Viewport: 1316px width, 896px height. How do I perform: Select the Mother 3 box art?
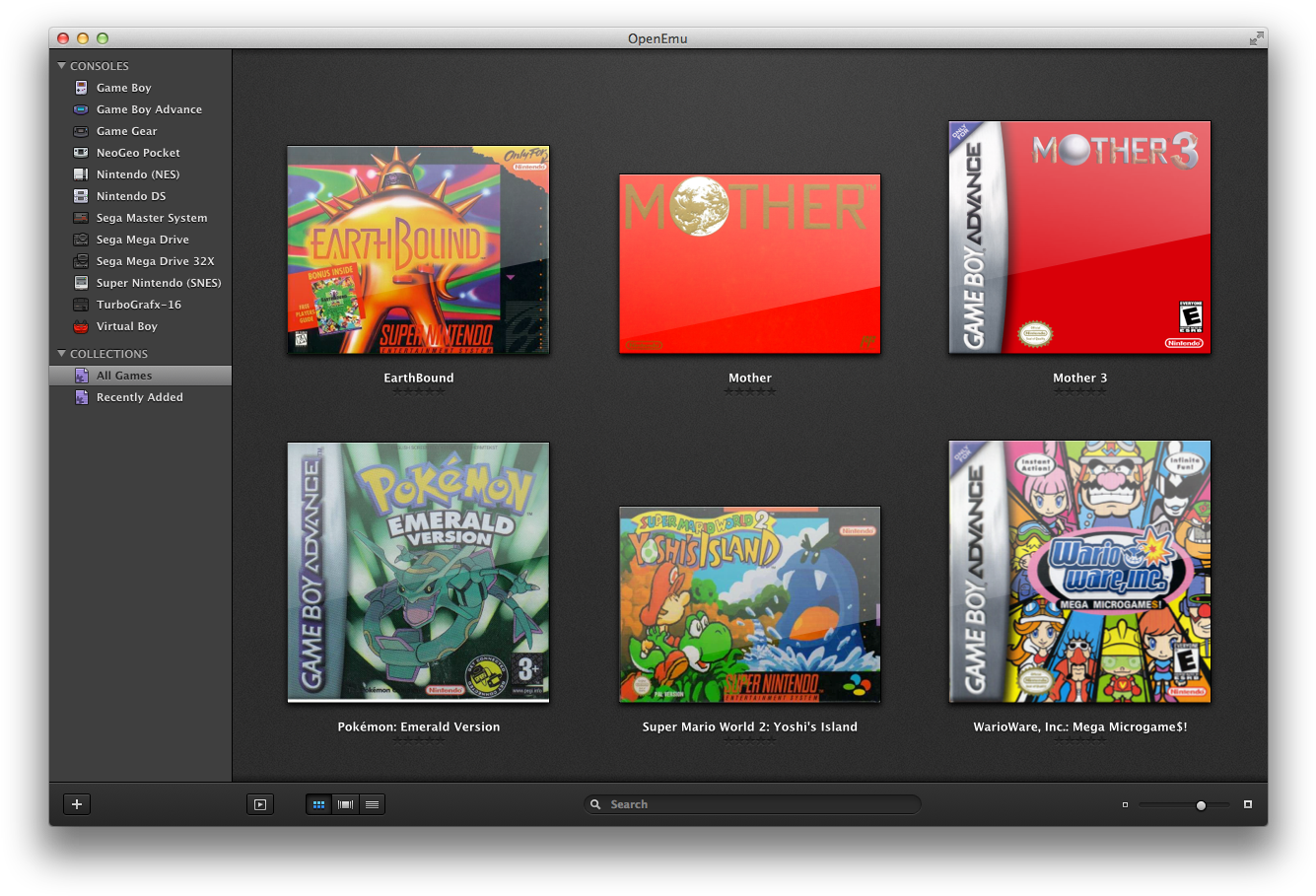(x=1079, y=238)
